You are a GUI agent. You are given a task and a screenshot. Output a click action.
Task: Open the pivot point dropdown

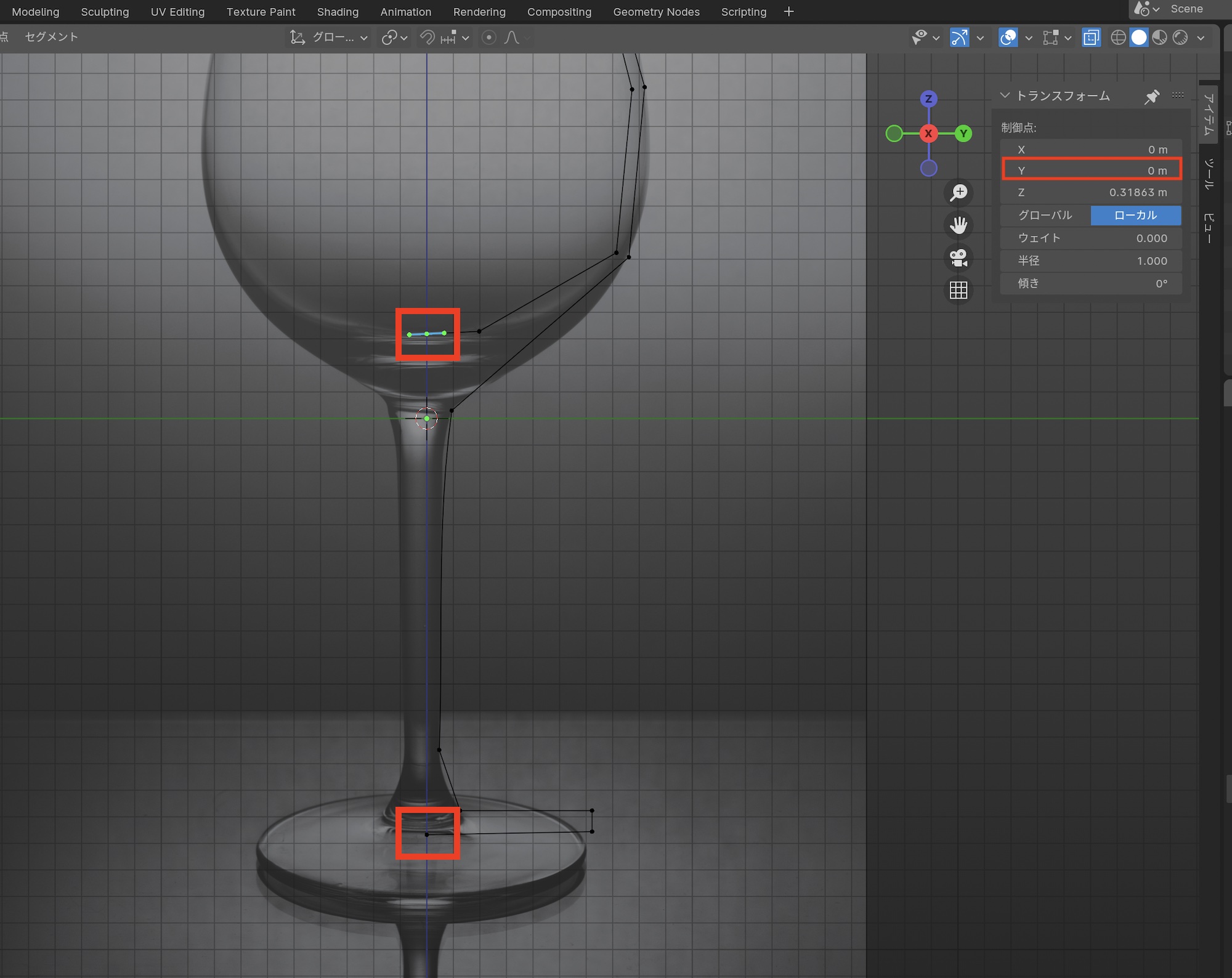pos(394,38)
